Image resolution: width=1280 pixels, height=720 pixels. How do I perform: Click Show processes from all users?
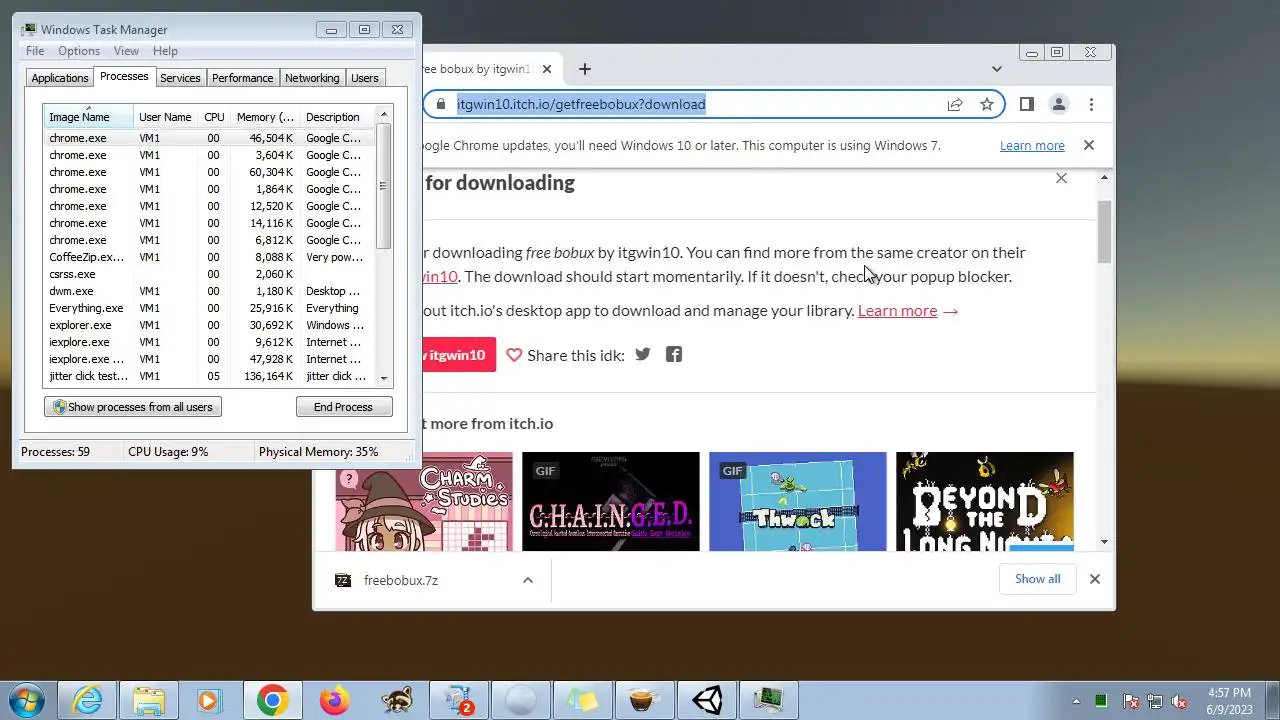(x=133, y=407)
